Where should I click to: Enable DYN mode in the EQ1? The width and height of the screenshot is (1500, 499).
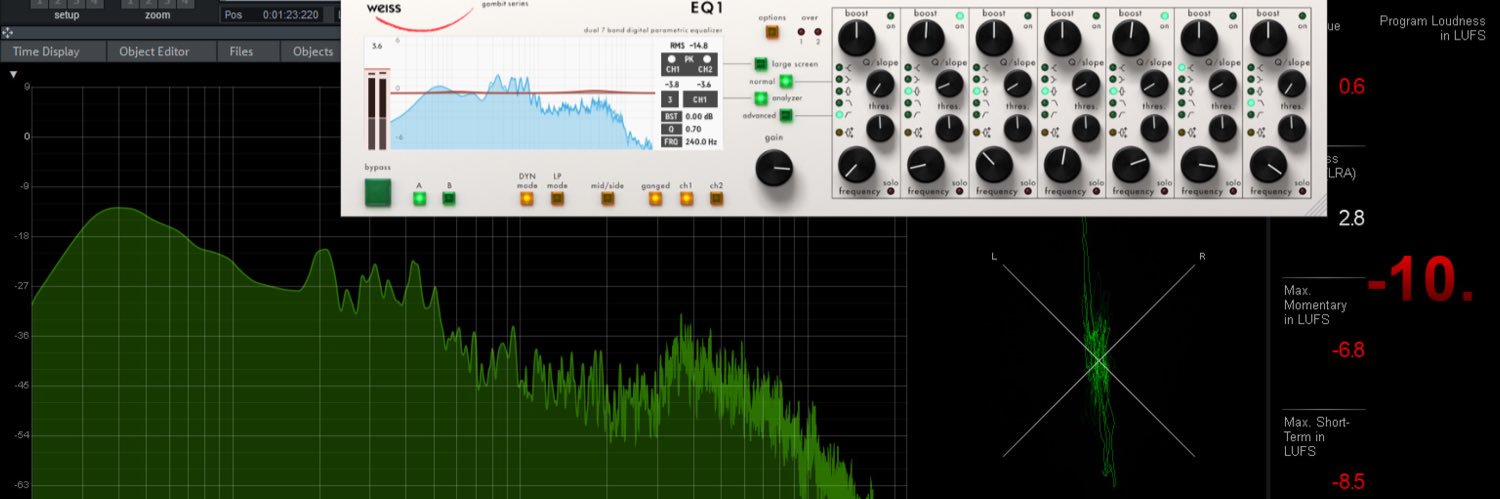[526, 198]
